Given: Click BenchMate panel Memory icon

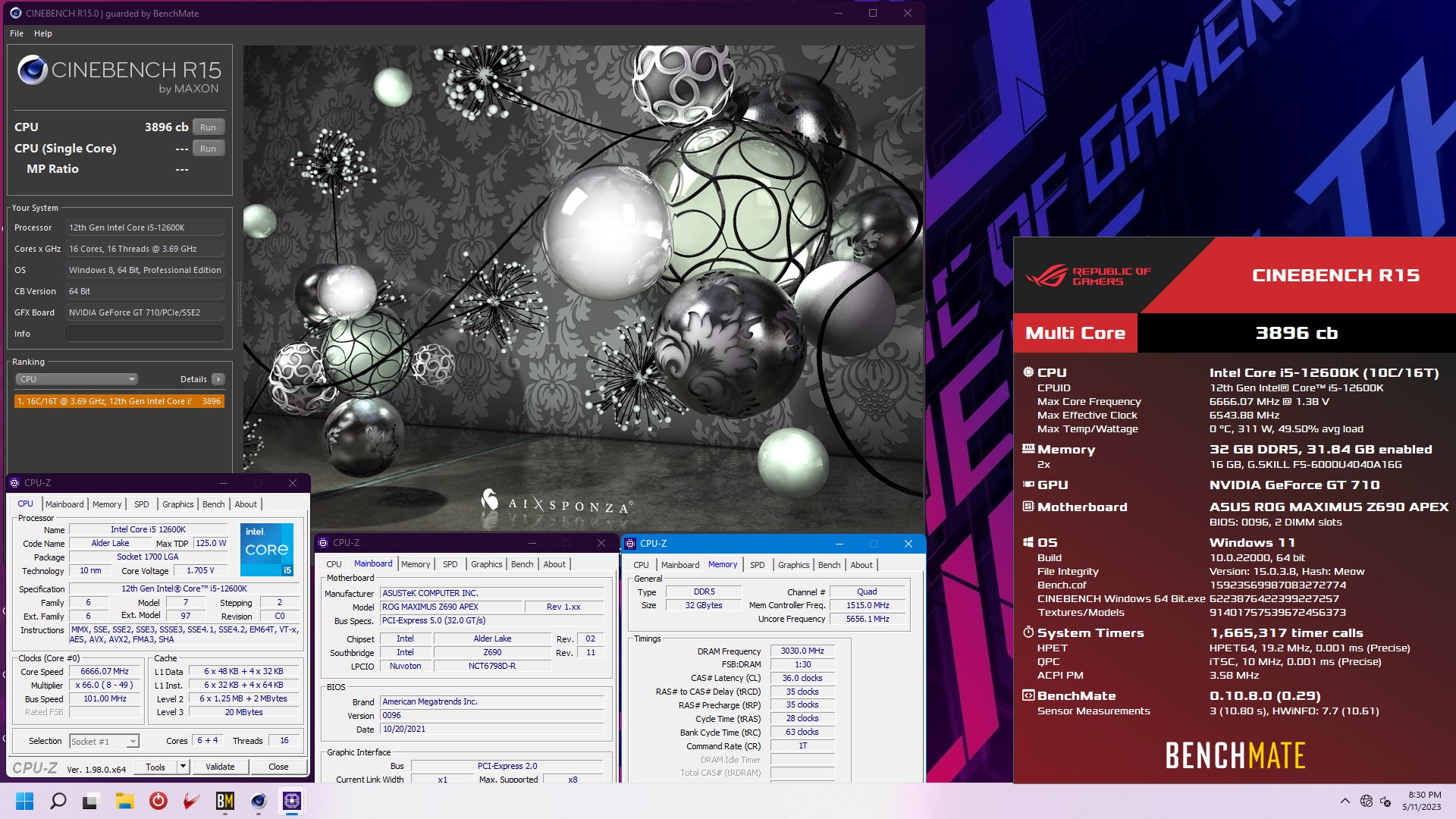Looking at the screenshot, I should (x=1028, y=449).
